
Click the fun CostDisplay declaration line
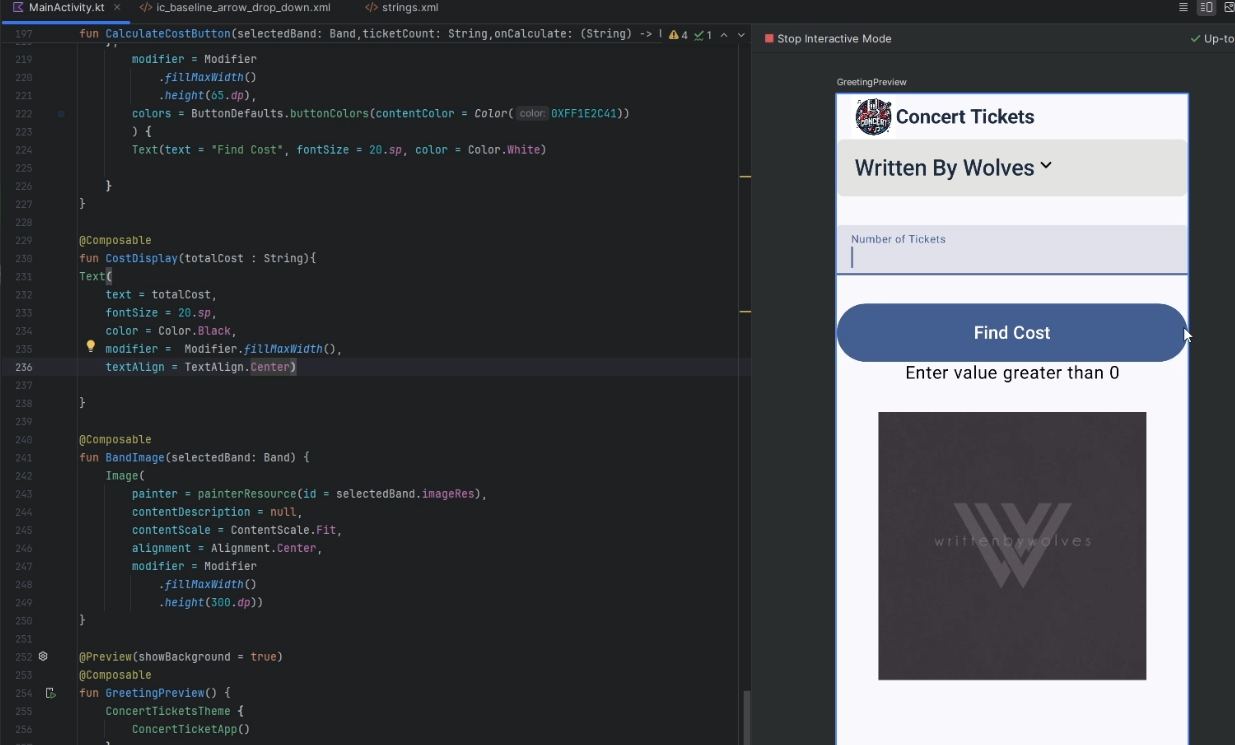click(197, 259)
